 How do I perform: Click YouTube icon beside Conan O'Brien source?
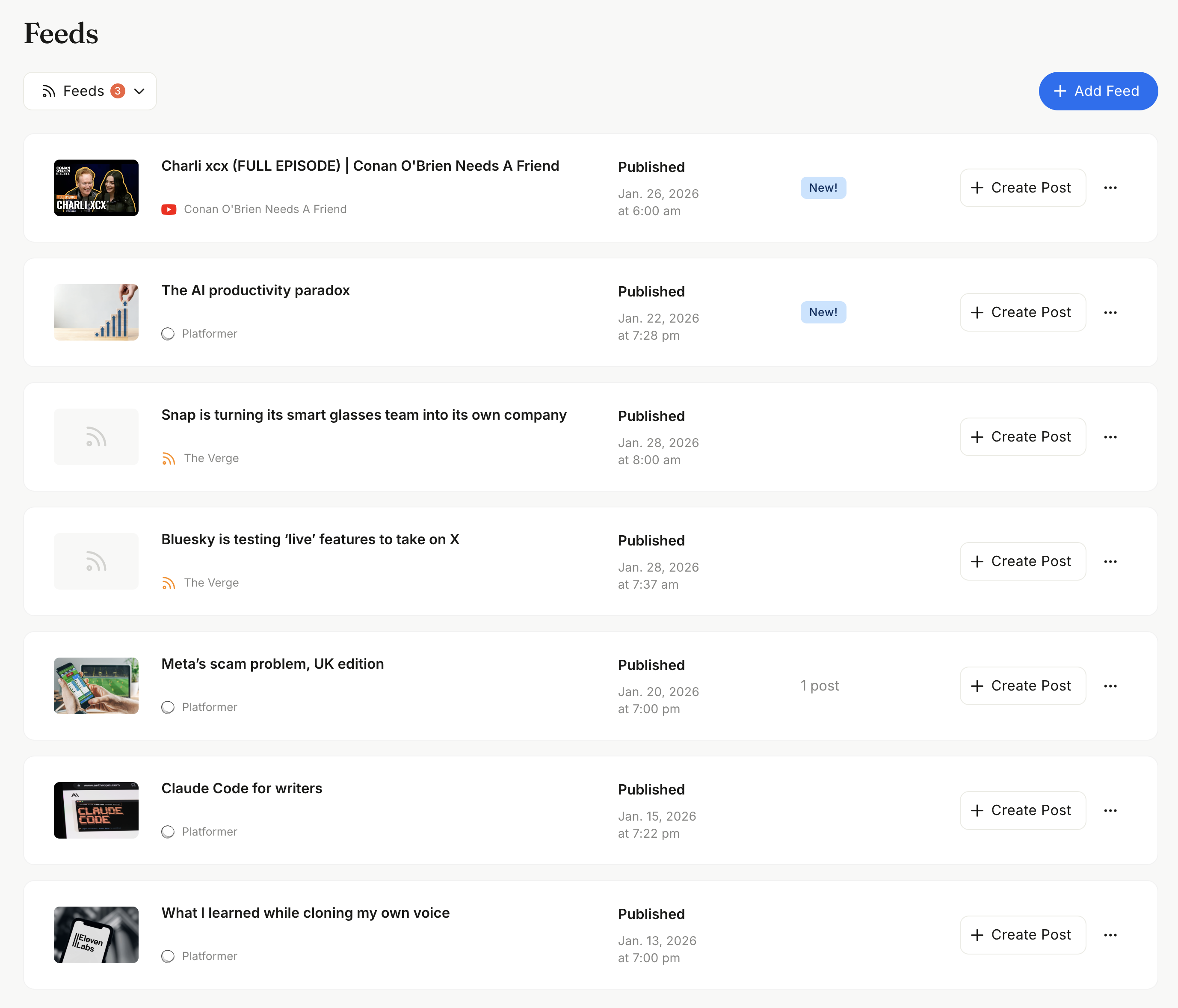[169, 209]
